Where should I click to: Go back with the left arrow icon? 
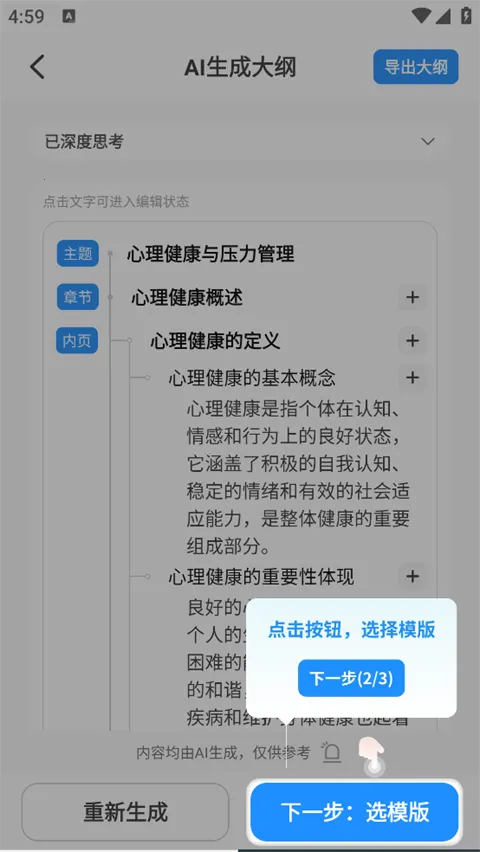coord(37,67)
